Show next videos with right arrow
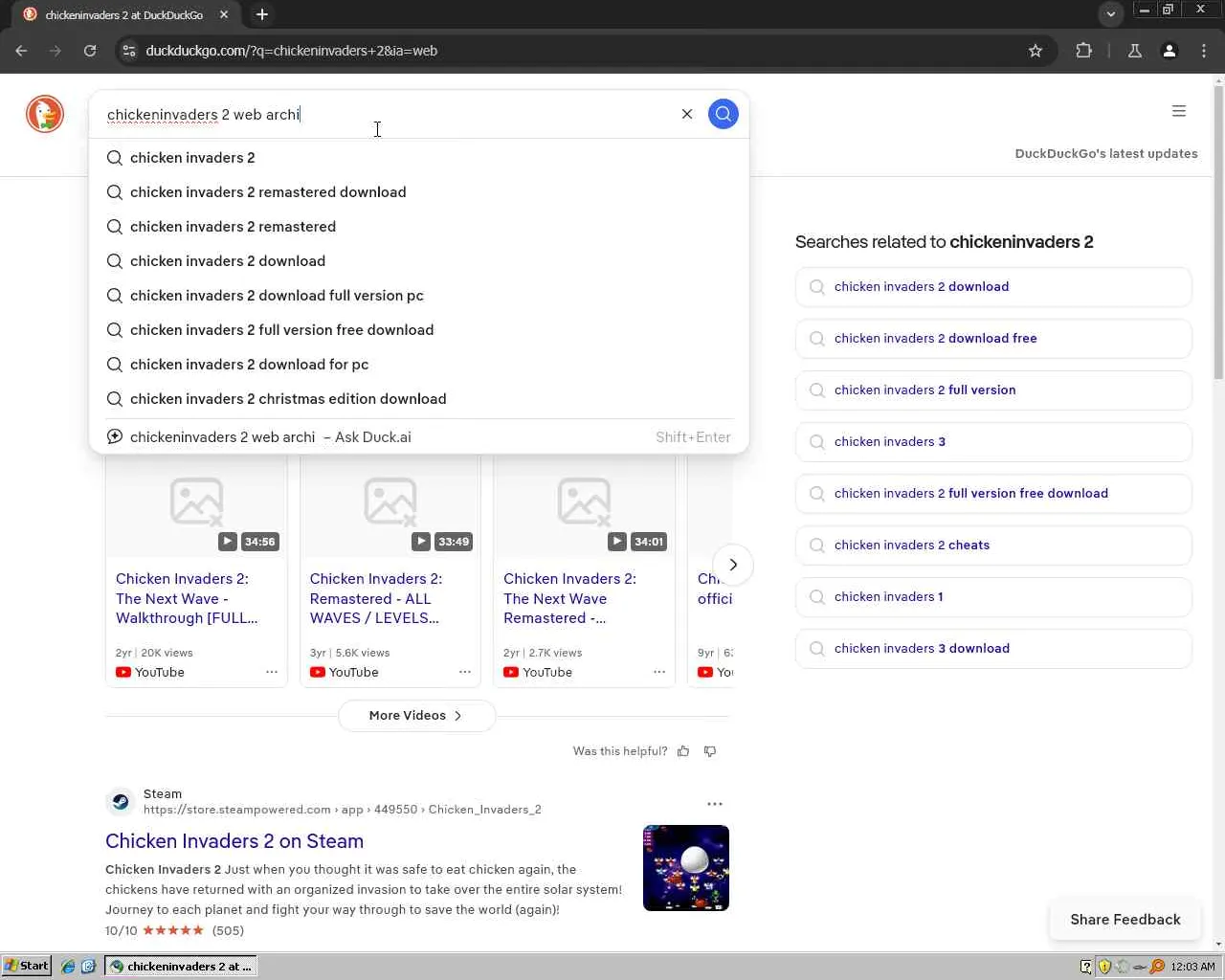 click(x=733, y=565)
